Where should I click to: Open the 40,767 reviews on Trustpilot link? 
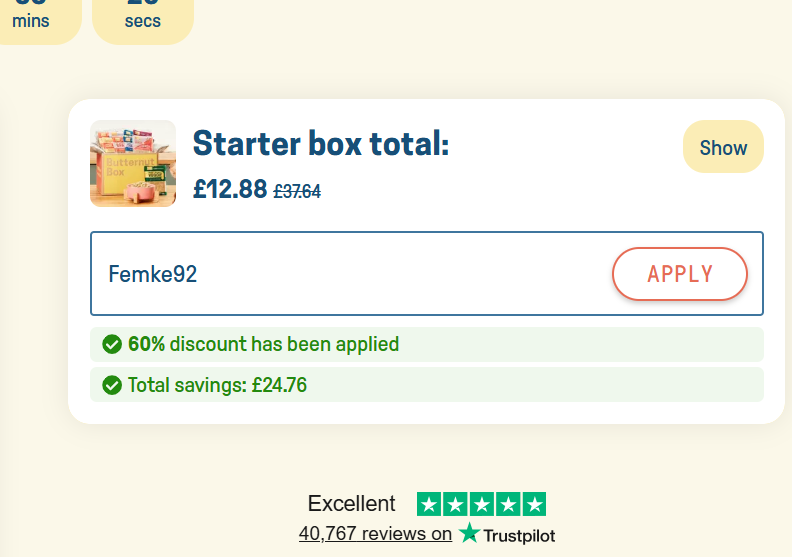click(x=375, y=534)
